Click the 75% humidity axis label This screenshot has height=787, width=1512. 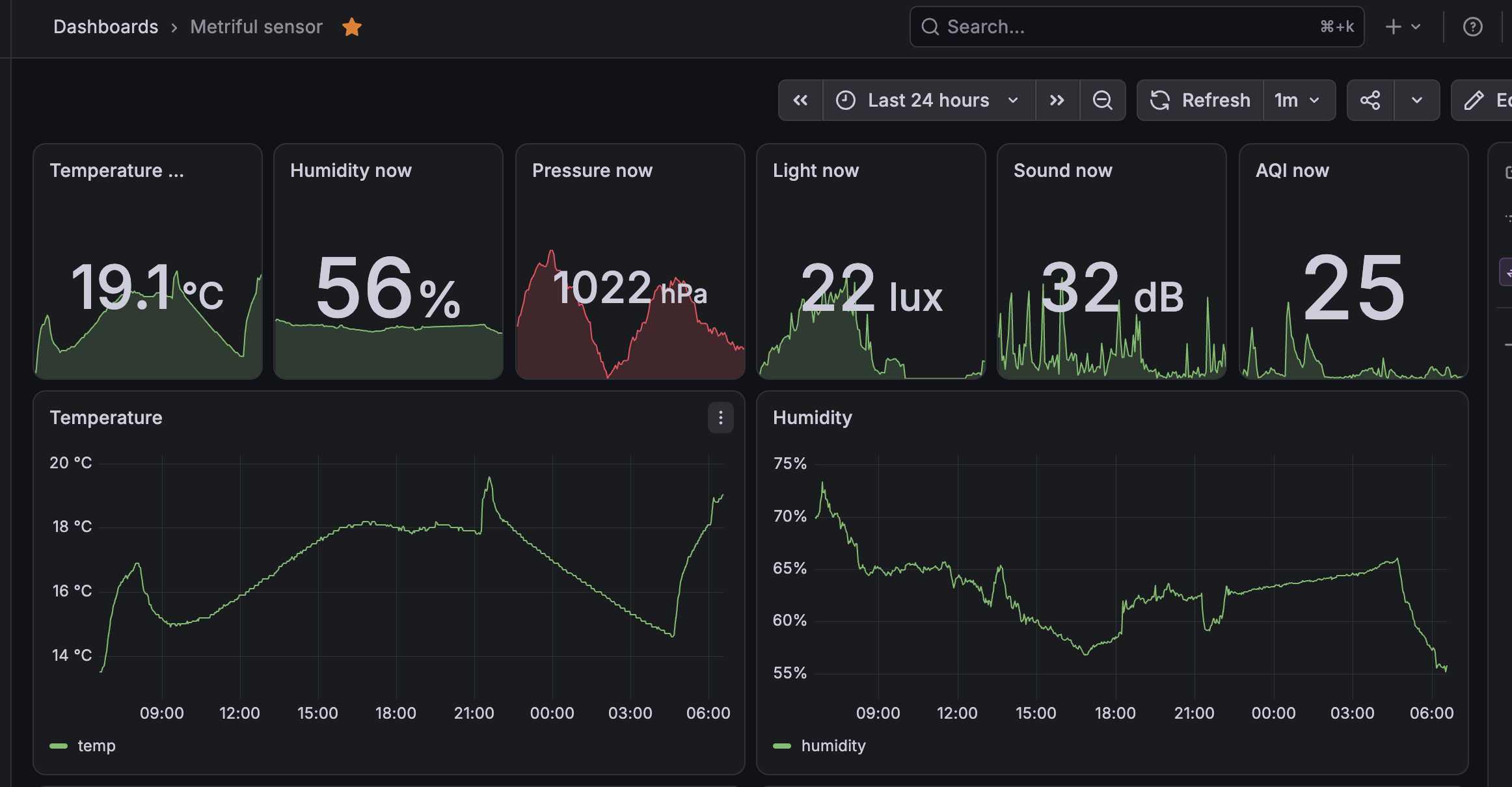[790, 464]
